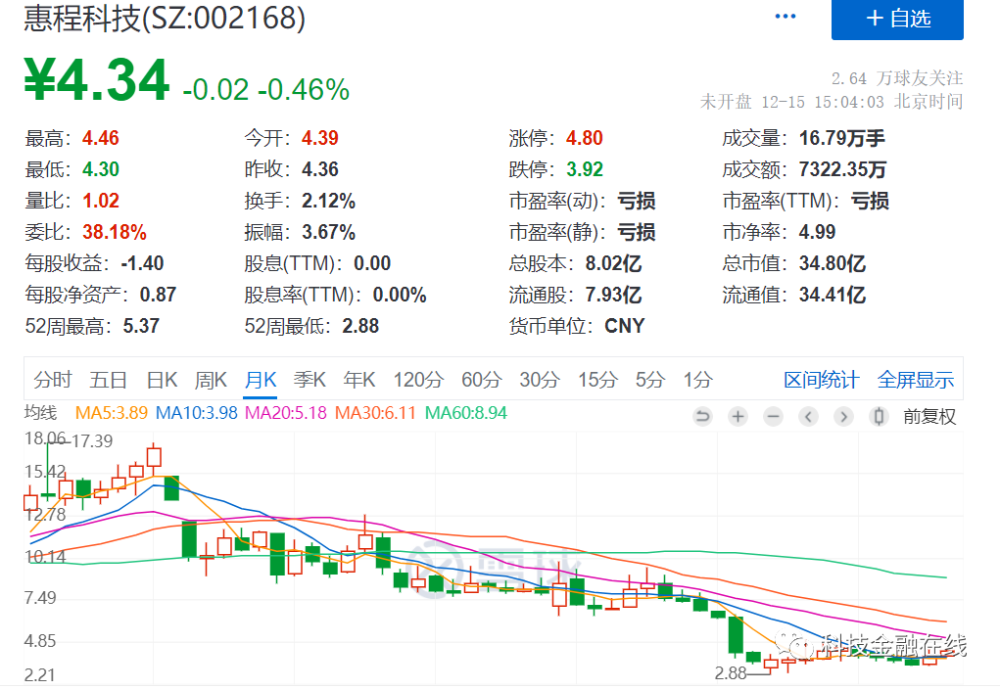Click the 涨停 value 4.80

[x=584, y=138]
